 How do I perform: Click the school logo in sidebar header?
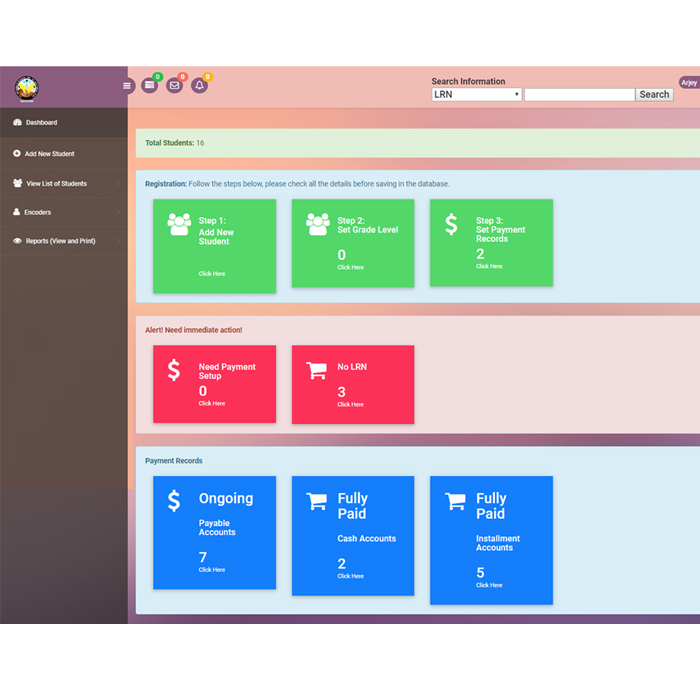pyautogui.click(x=27, y=89)
